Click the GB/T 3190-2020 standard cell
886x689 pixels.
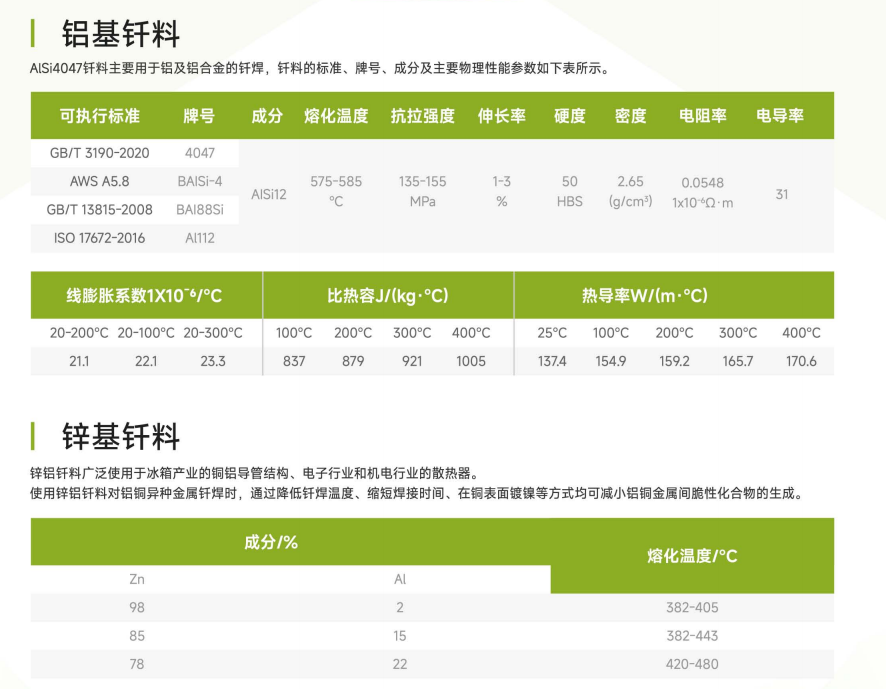[x=99, y=153]
